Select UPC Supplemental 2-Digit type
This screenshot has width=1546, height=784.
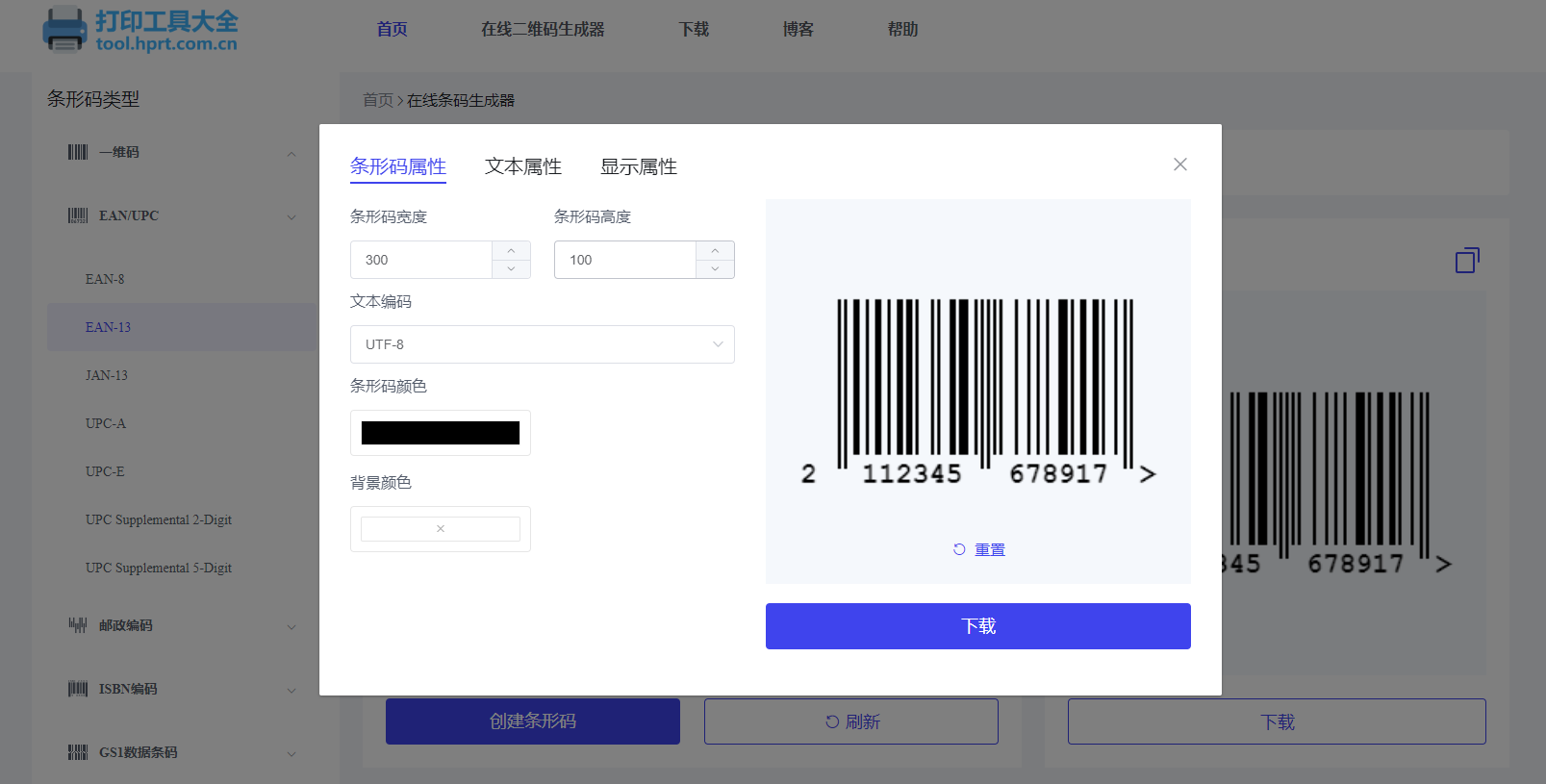coord(159,519)
